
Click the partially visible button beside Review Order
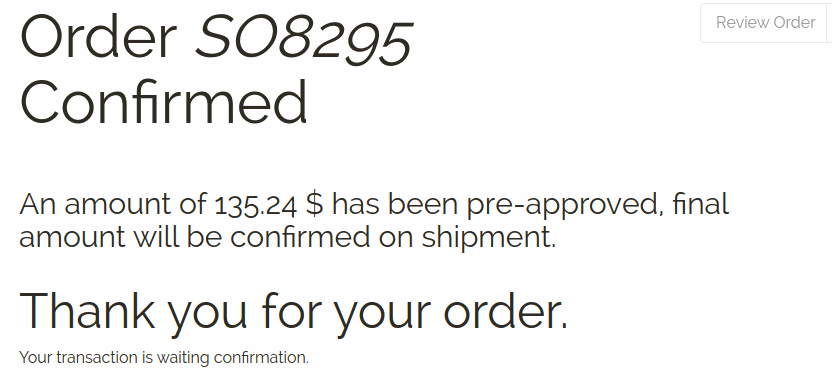tap(829, 23)
